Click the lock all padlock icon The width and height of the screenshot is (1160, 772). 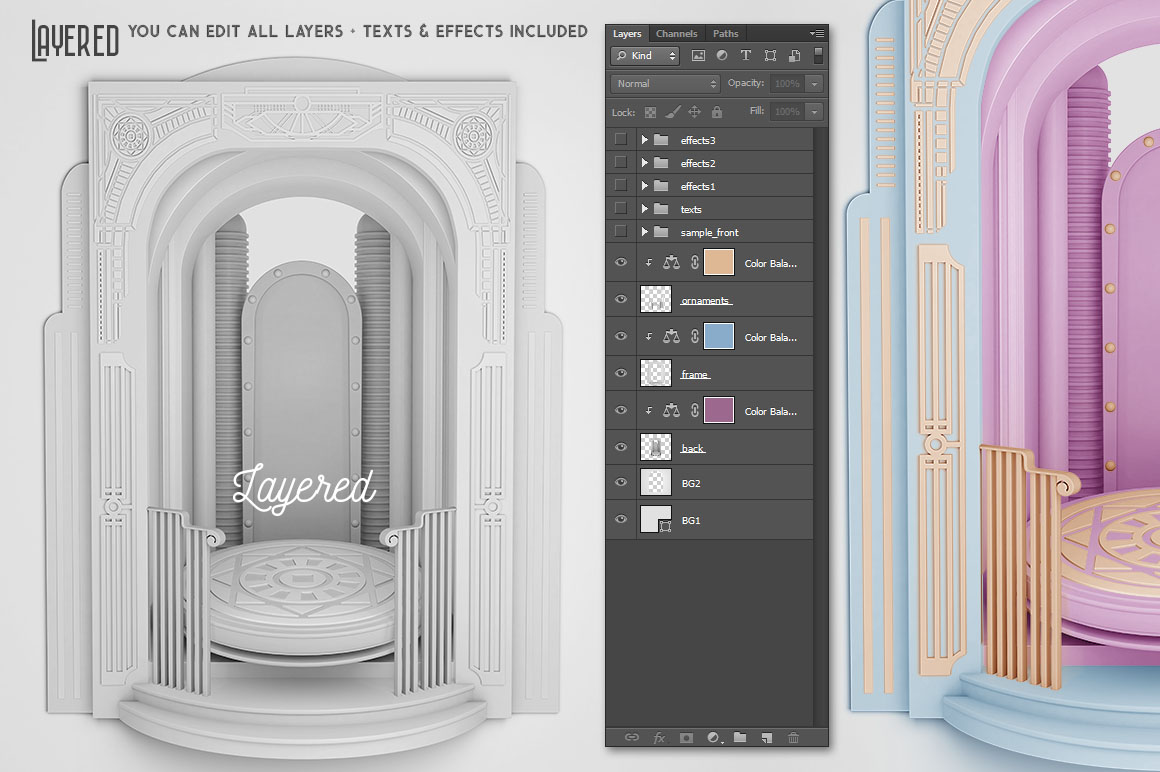coord(716,112)
